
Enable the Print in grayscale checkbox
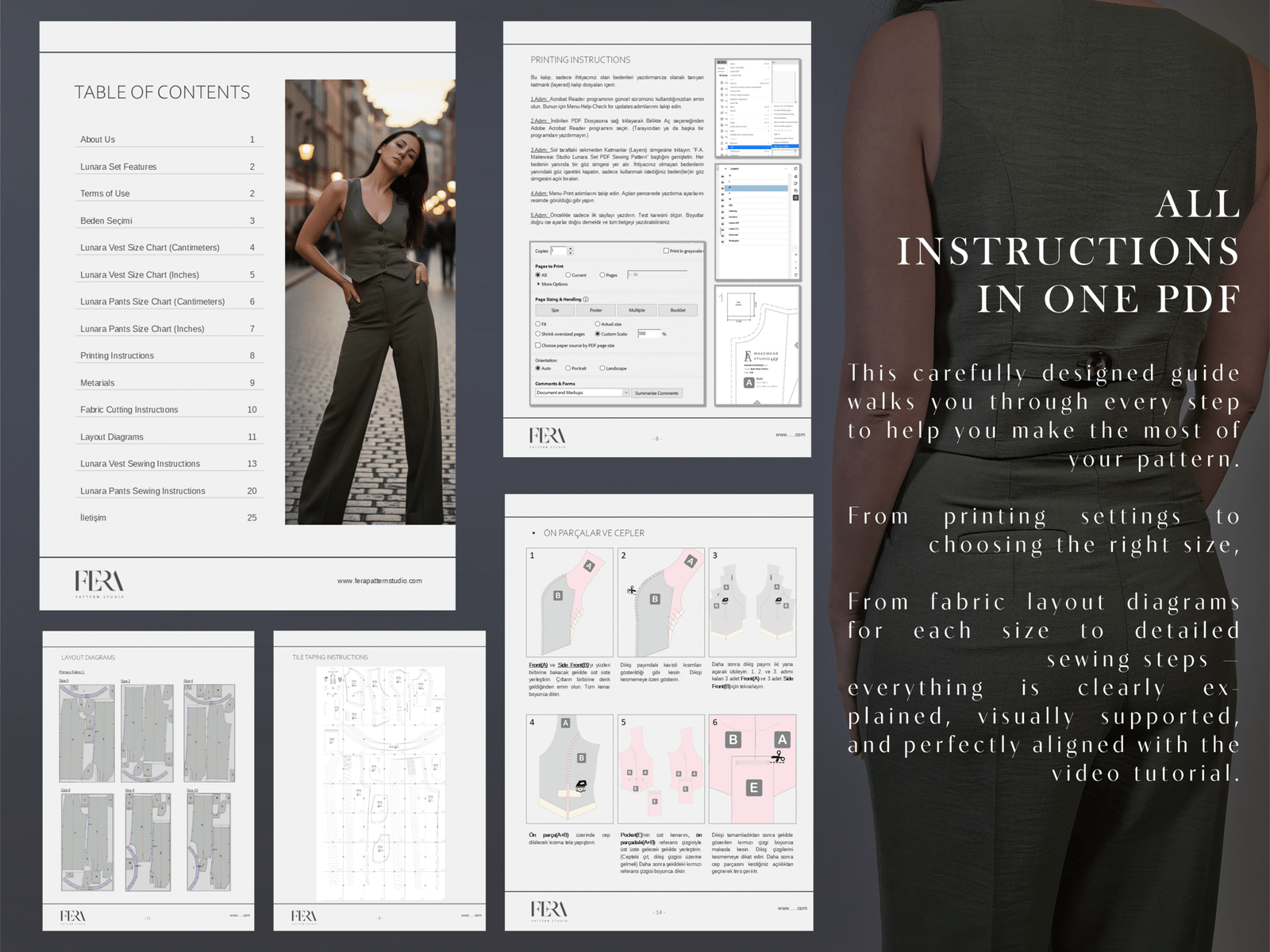[666, 251]
